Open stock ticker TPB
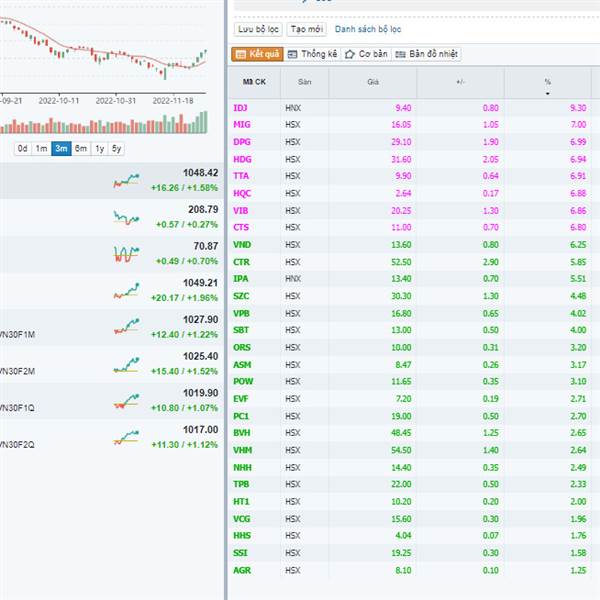 241,484
